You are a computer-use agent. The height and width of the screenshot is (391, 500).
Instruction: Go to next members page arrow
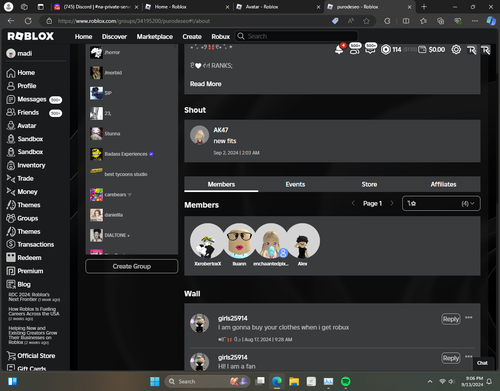[x=392, y=203]
